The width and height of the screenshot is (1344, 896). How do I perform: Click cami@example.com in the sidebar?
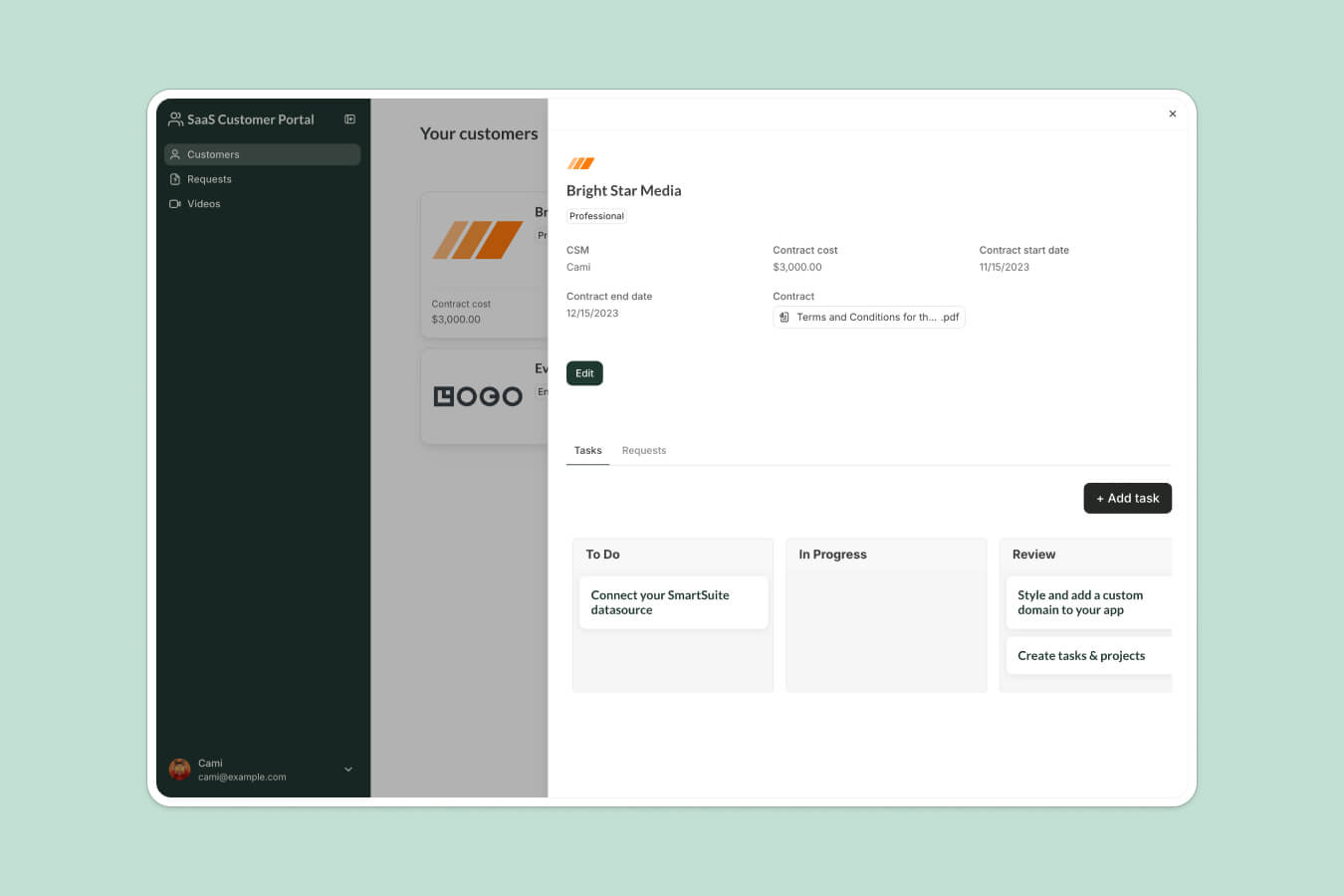point(242,778)
